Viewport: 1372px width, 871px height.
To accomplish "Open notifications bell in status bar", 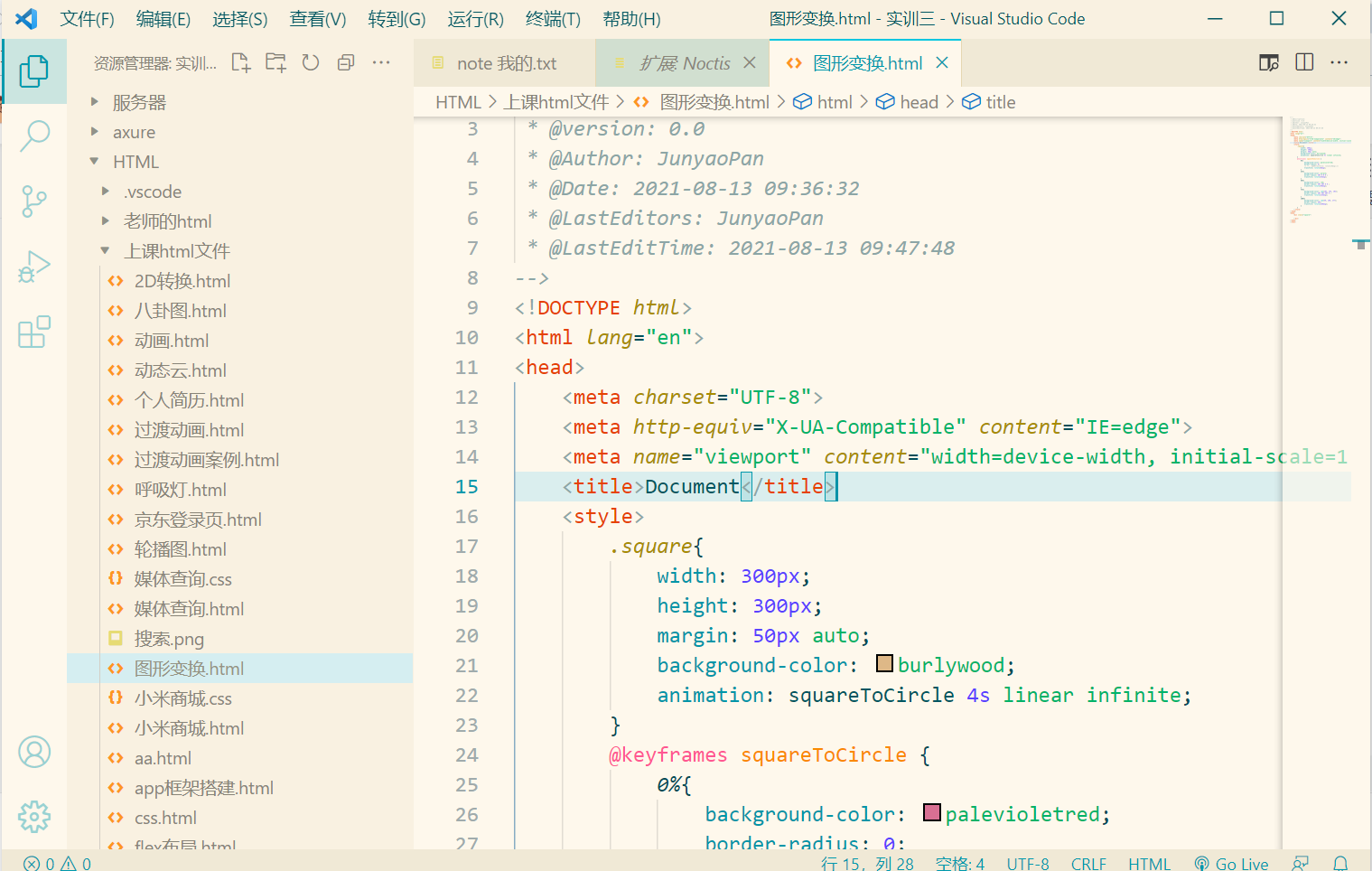I will [x=1341, y=863].
